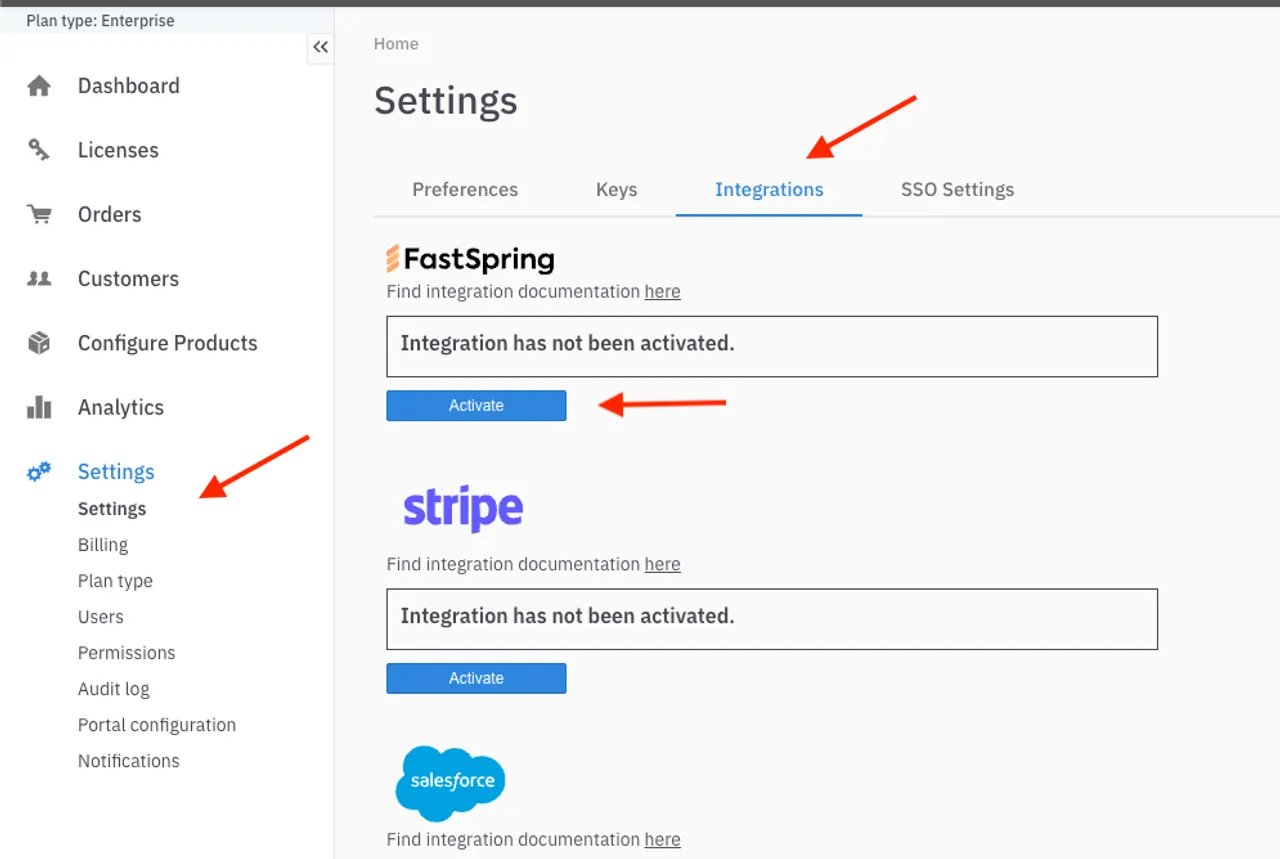View the SSO Settings tab
The image size is (1280, 859).
coord(956,189)
